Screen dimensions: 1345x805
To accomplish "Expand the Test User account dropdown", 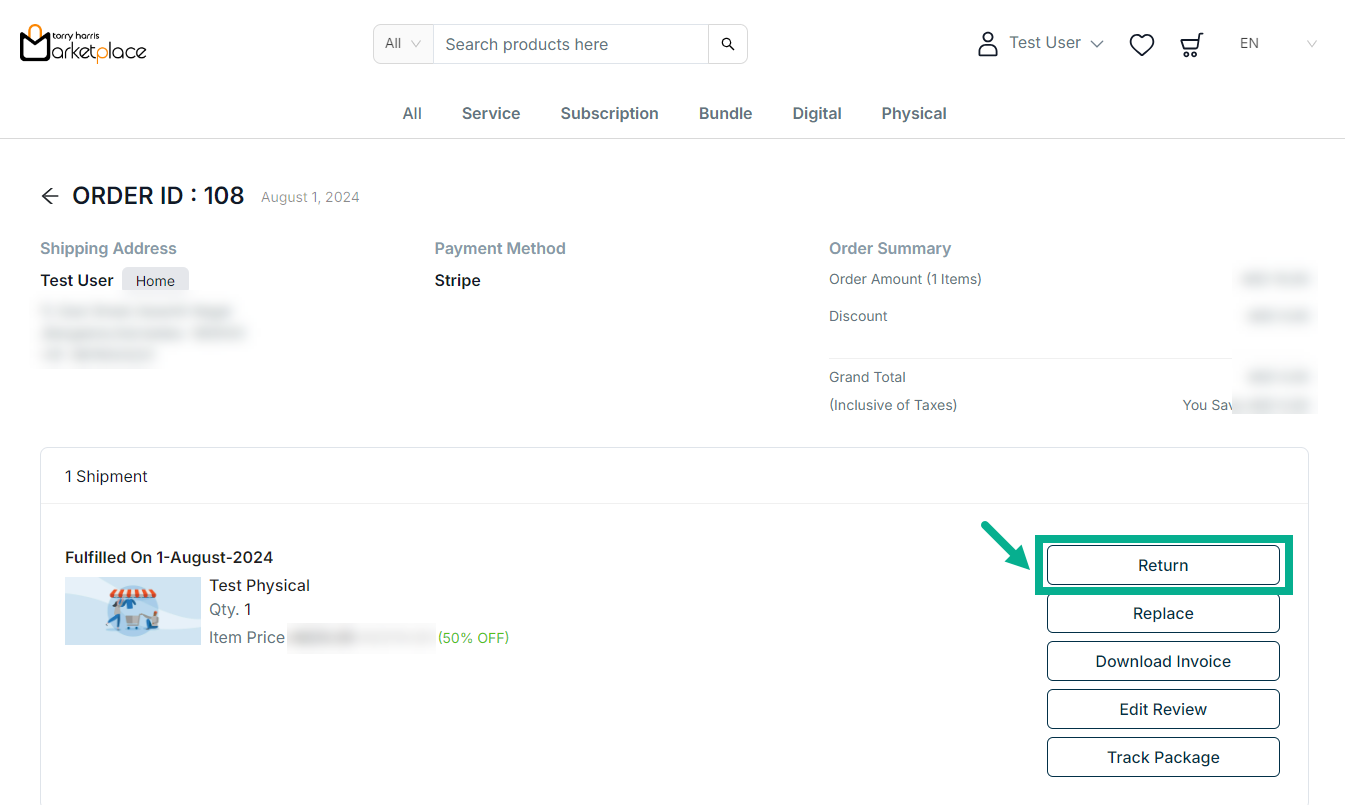I will point(1056,43).
